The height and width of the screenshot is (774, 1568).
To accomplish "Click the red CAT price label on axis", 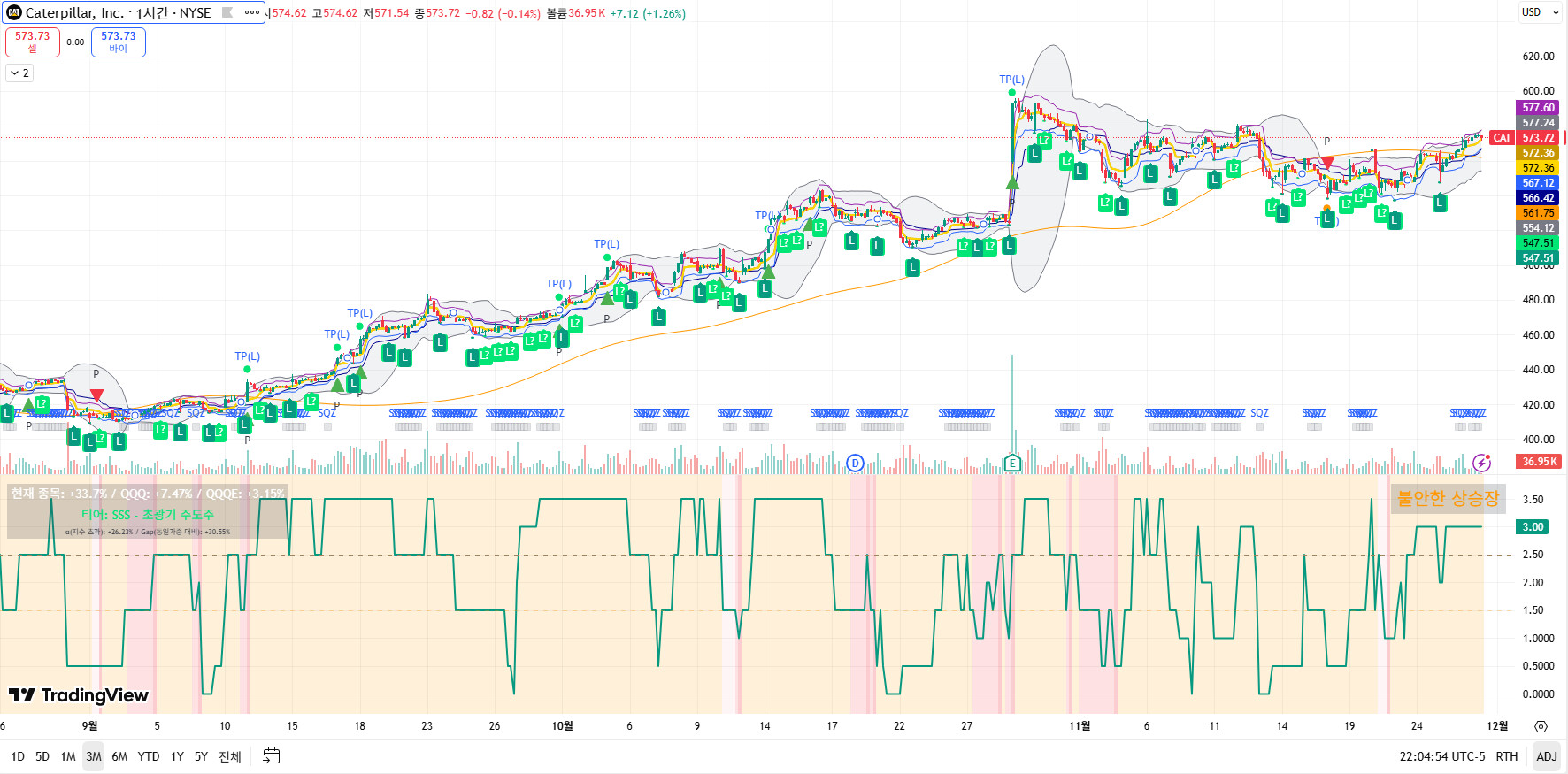I will (x=1502, y=138).
